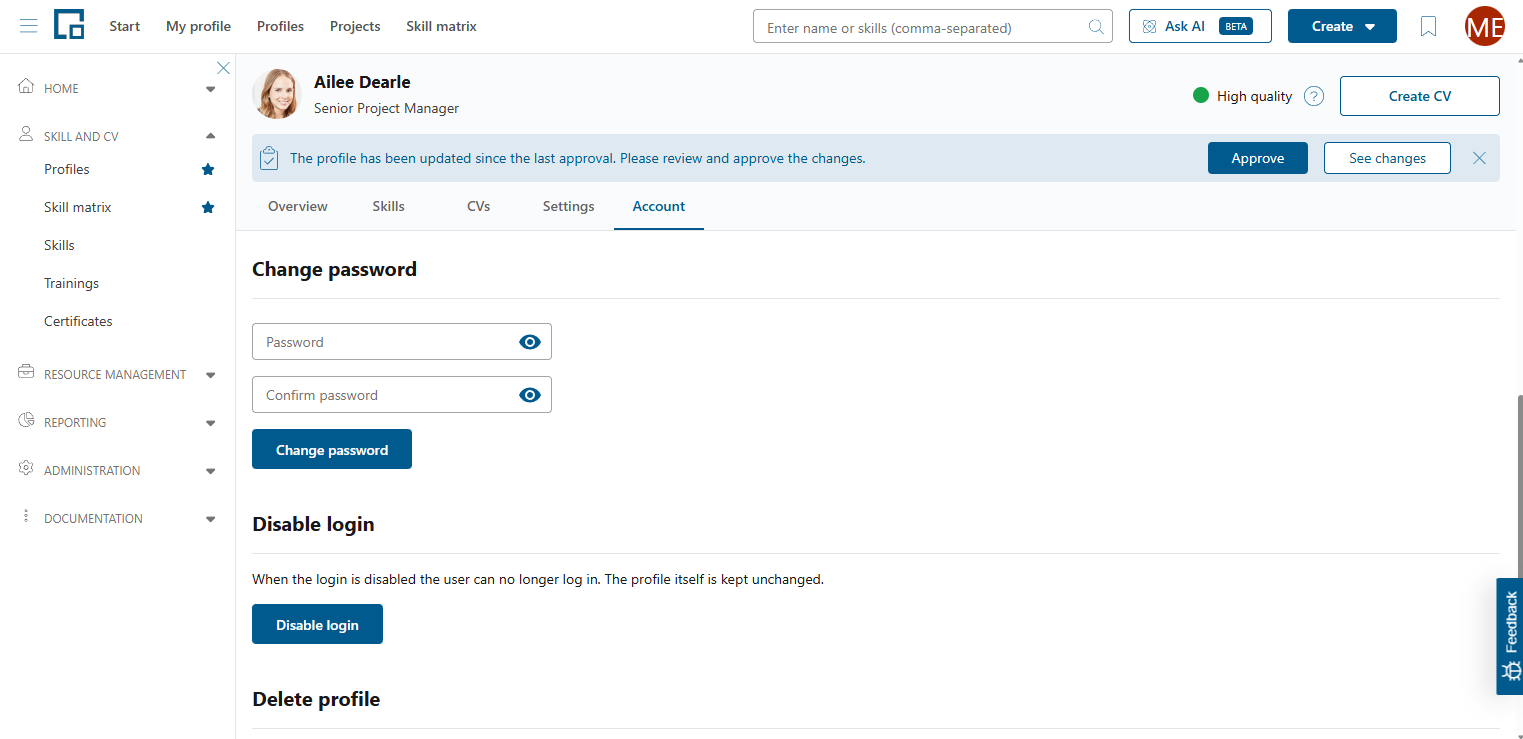Open the Ask AI beta assistant
The image size is (1523, 739).
coord(1200,26)
